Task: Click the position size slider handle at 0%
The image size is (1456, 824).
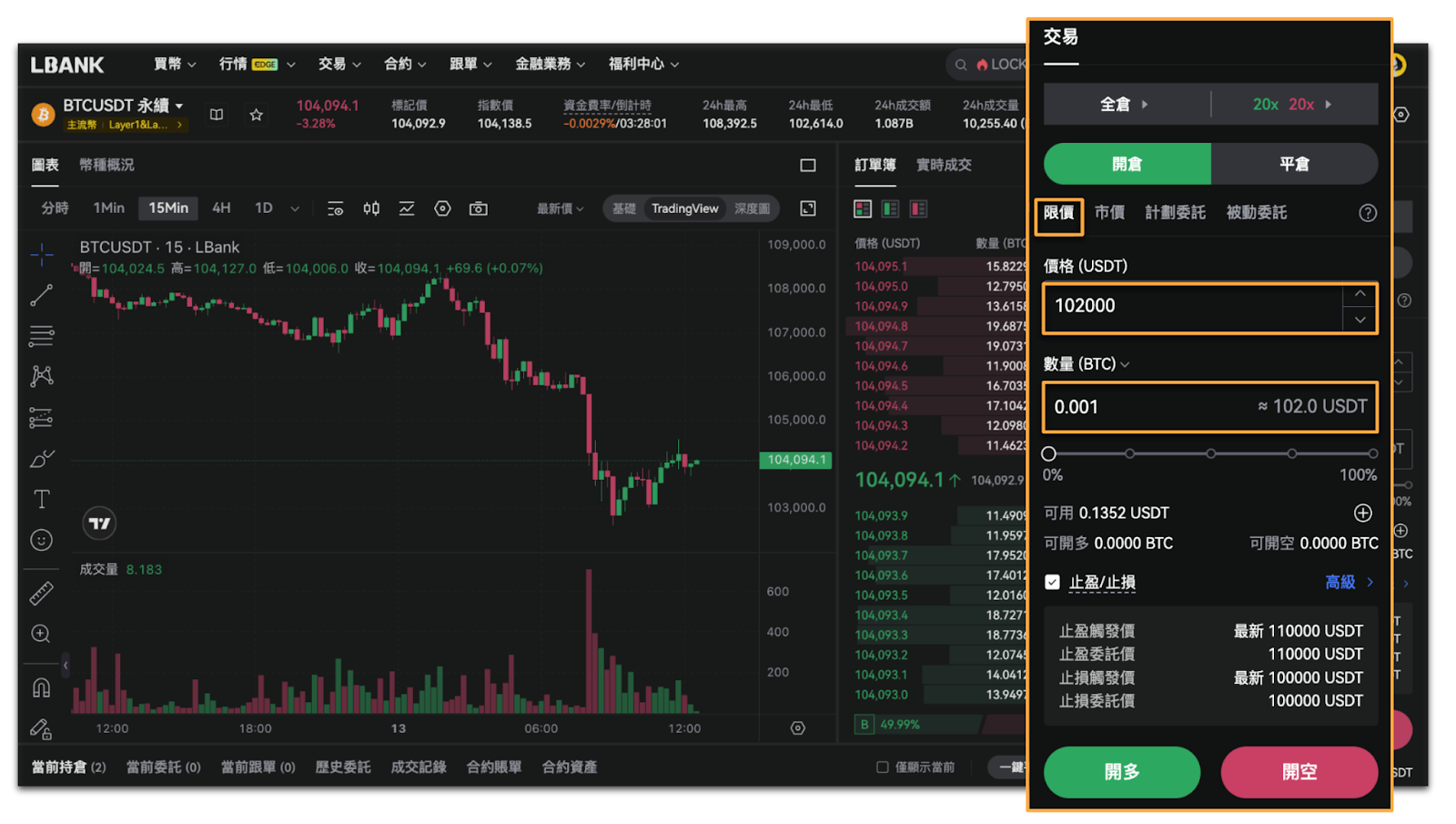Action: (x=1048, y=453)
